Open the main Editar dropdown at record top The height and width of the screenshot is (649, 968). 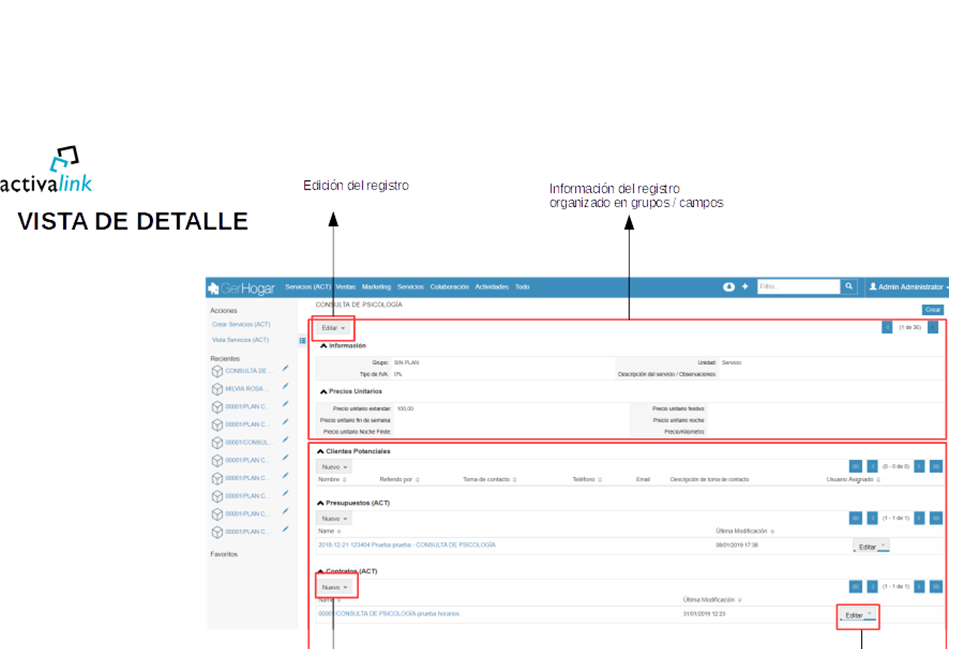tap(333, 328)
